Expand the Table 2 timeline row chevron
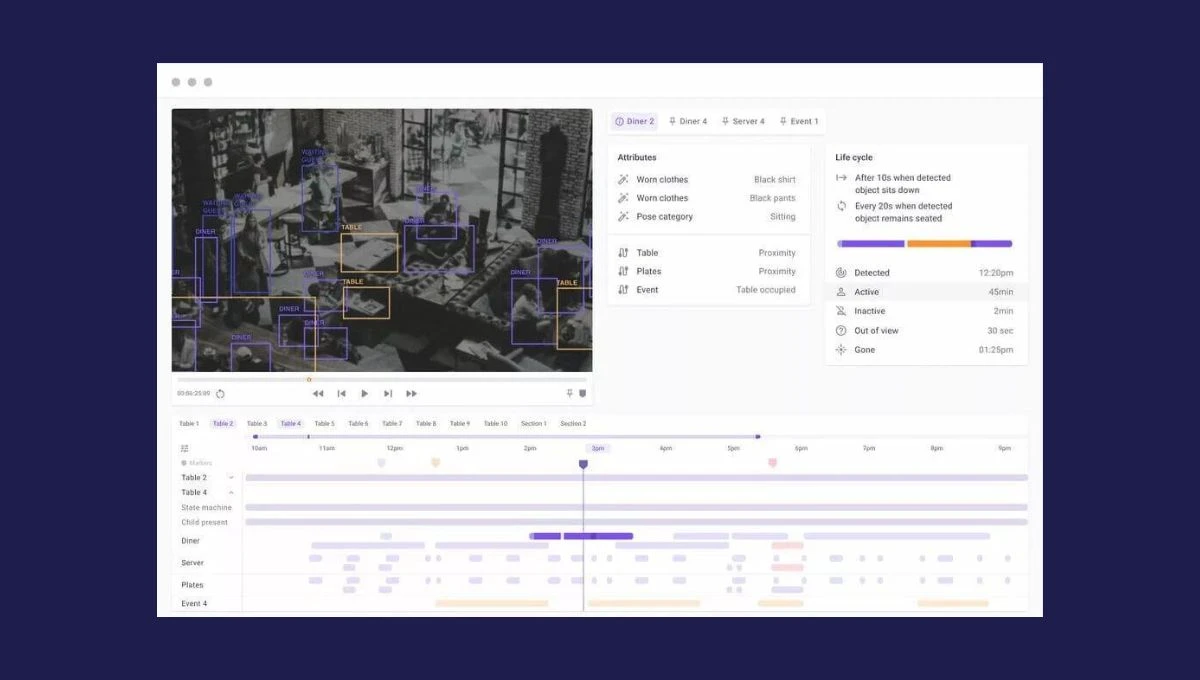This screenshot has height=680, width=1200. pyautogui.click(x=231, y=478)
